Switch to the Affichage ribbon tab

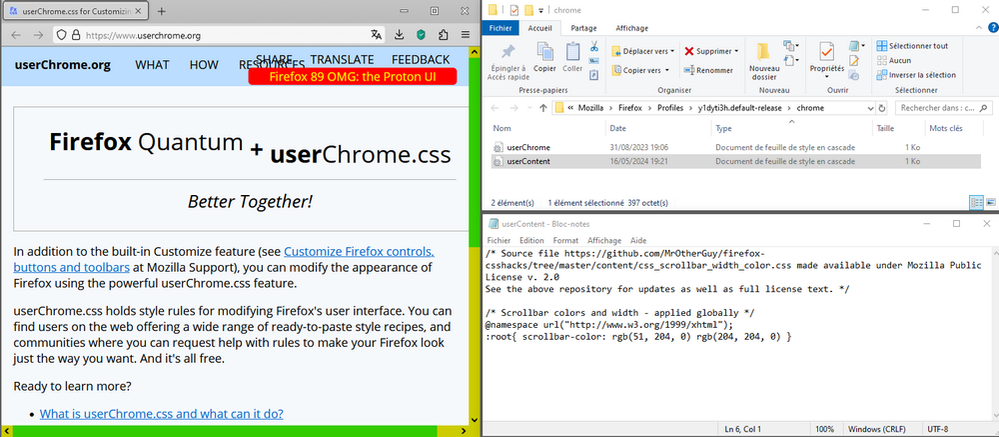point(631,28)
